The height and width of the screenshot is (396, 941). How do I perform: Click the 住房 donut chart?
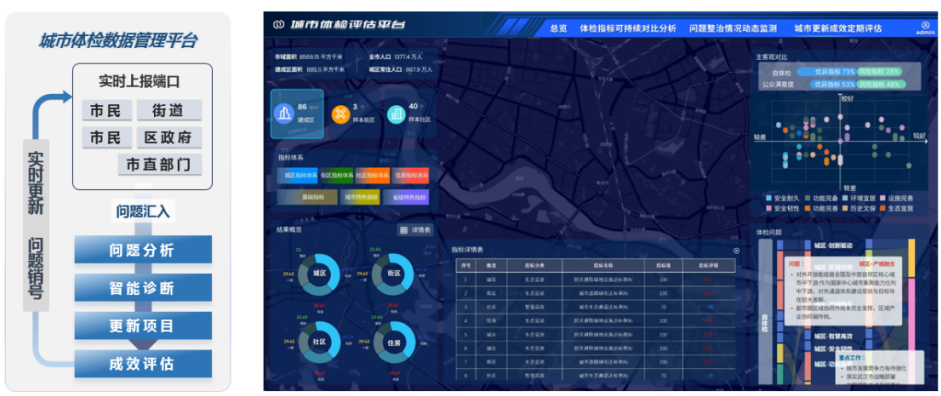(x=394, y=343)
